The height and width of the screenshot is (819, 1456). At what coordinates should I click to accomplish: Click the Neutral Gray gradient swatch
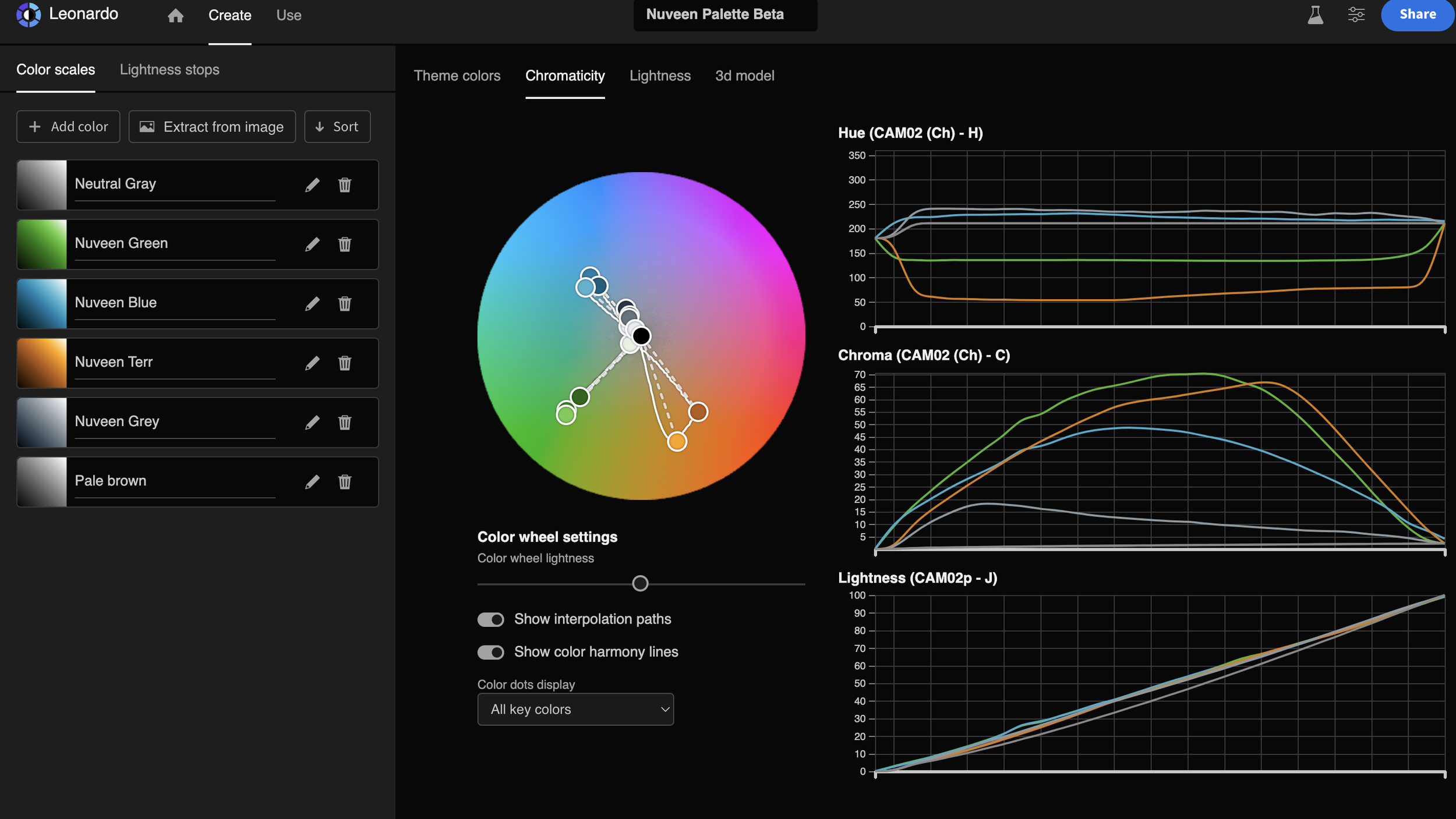(42, 185)
